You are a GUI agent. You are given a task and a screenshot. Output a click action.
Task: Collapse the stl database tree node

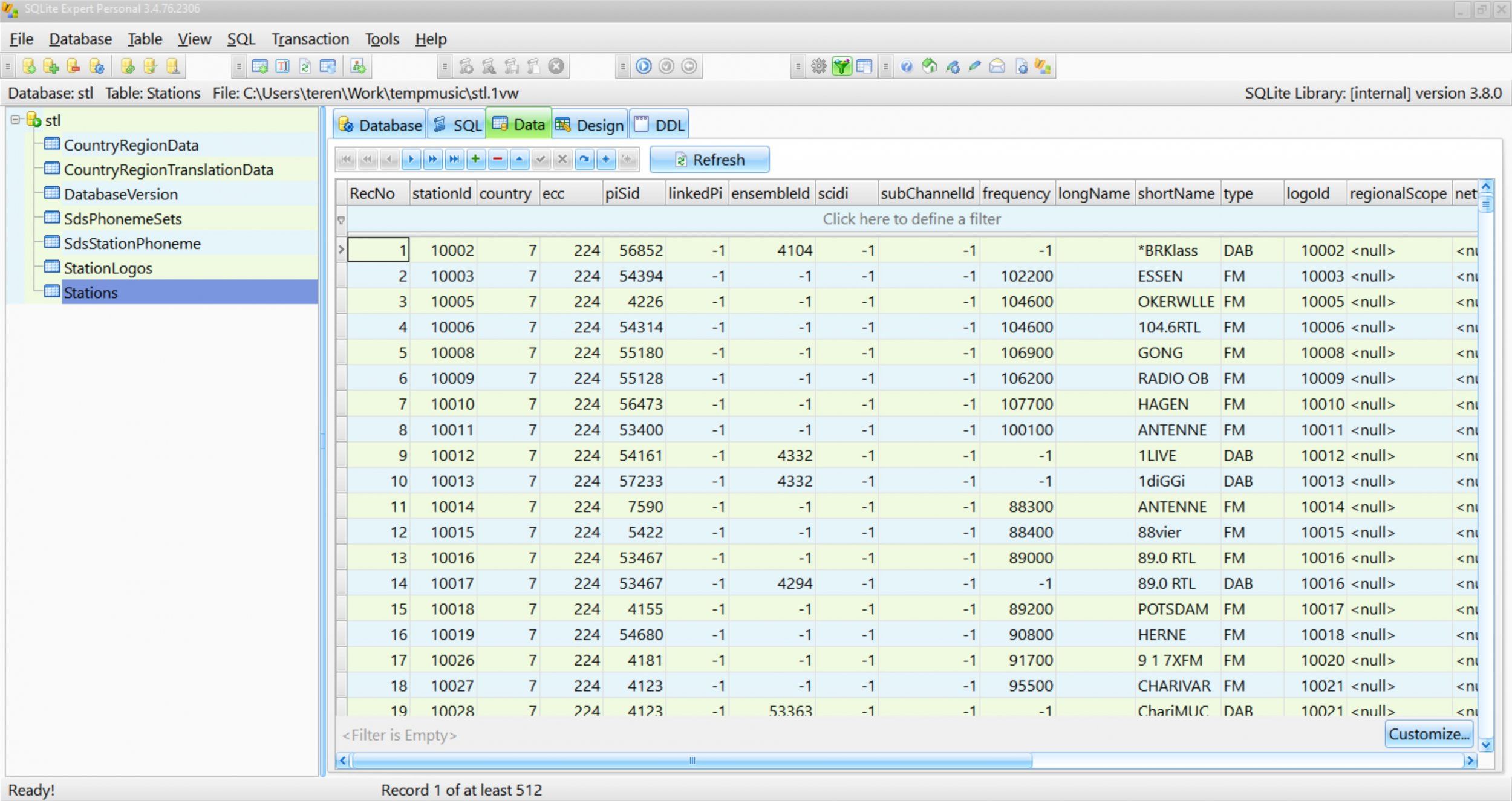tap(16, 120)
